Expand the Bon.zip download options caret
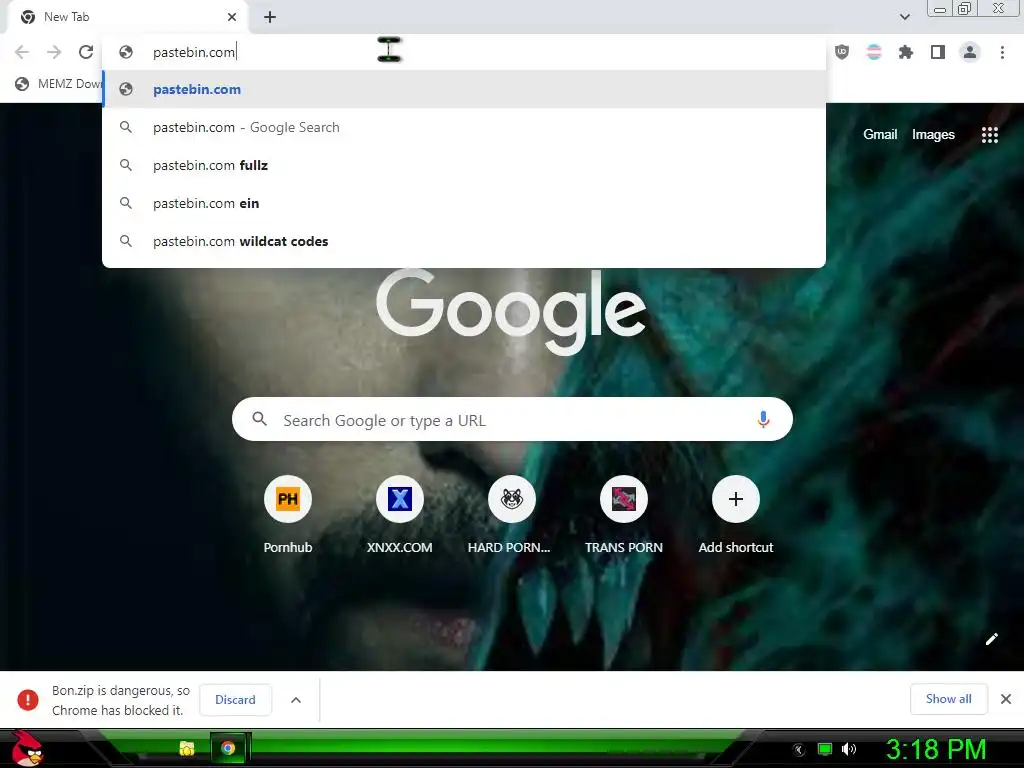This screenshot has height=768, width=1024. point(296,699)
